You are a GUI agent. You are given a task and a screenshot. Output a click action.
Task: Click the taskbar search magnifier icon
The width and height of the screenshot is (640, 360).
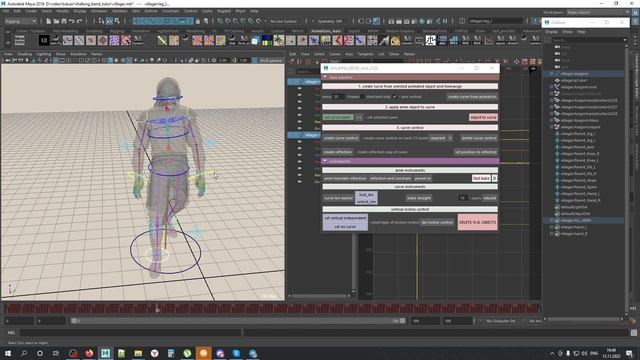coord(24,353)
